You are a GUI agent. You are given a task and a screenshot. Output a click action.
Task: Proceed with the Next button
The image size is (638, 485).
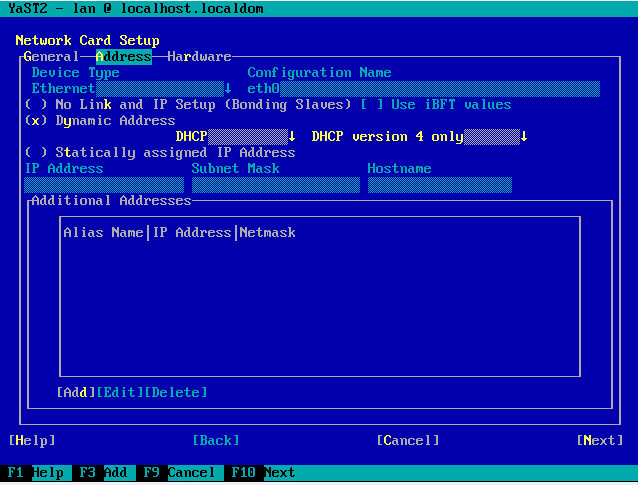[x=600, y=440]
